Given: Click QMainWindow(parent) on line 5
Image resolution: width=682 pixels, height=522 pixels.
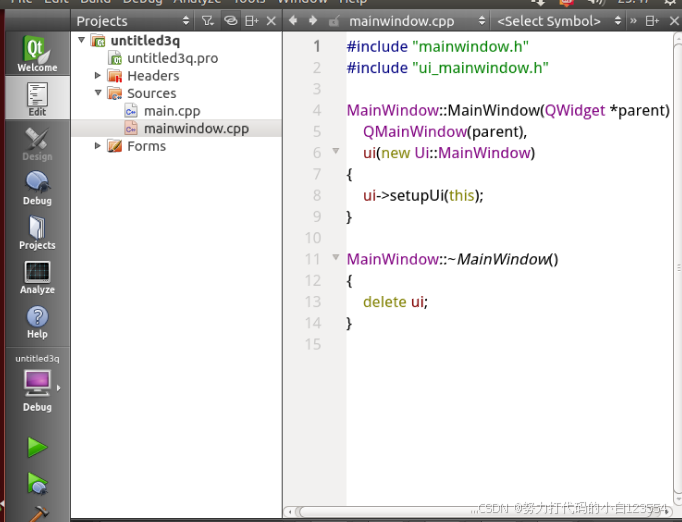Looking at the screenshot, I should [x=445, y=131].
